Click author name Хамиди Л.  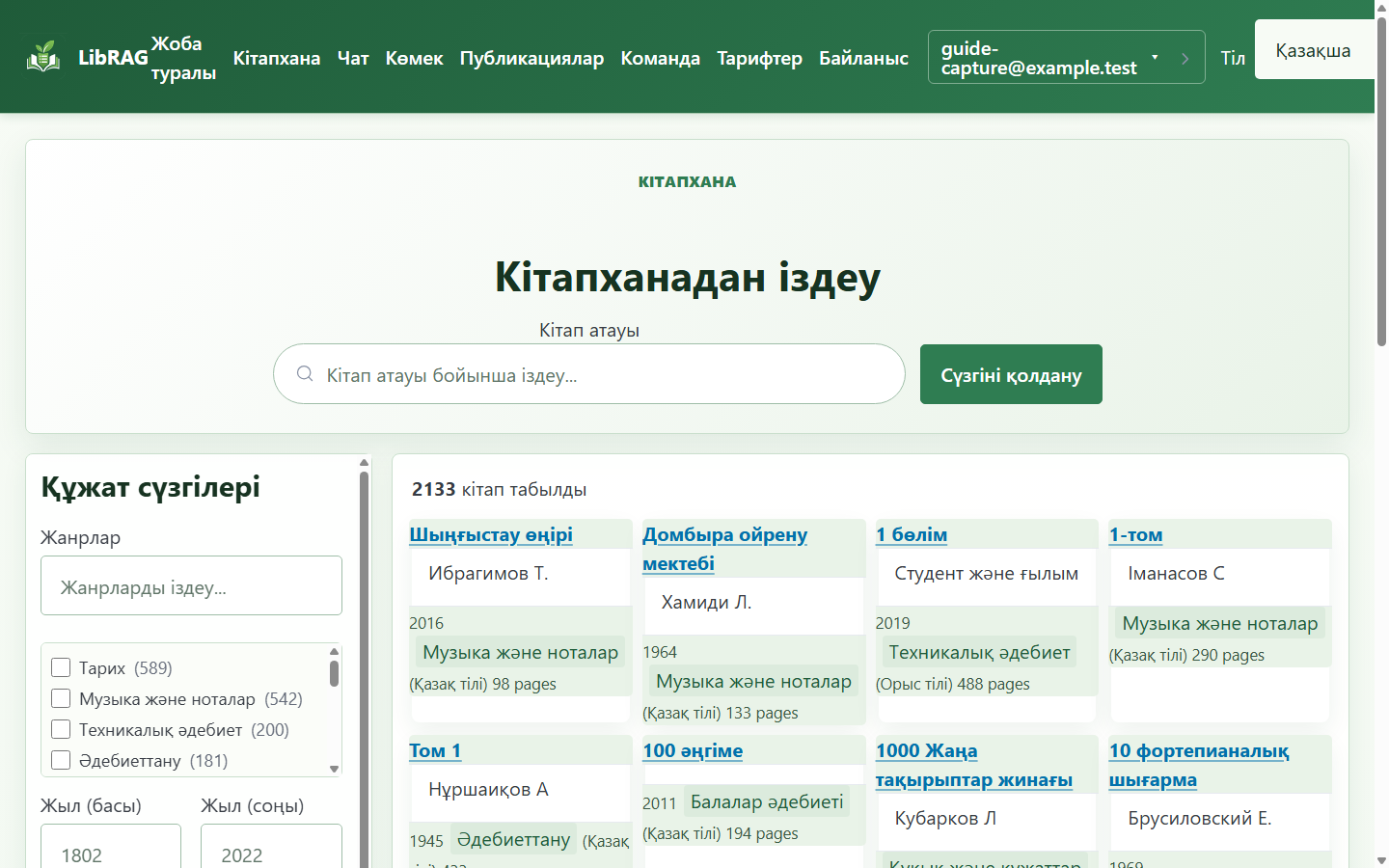tap(706, 602)
